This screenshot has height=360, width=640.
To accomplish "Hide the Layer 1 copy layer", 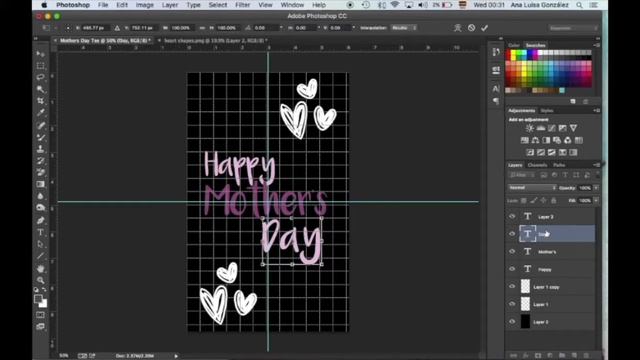I will pos(512,287).
